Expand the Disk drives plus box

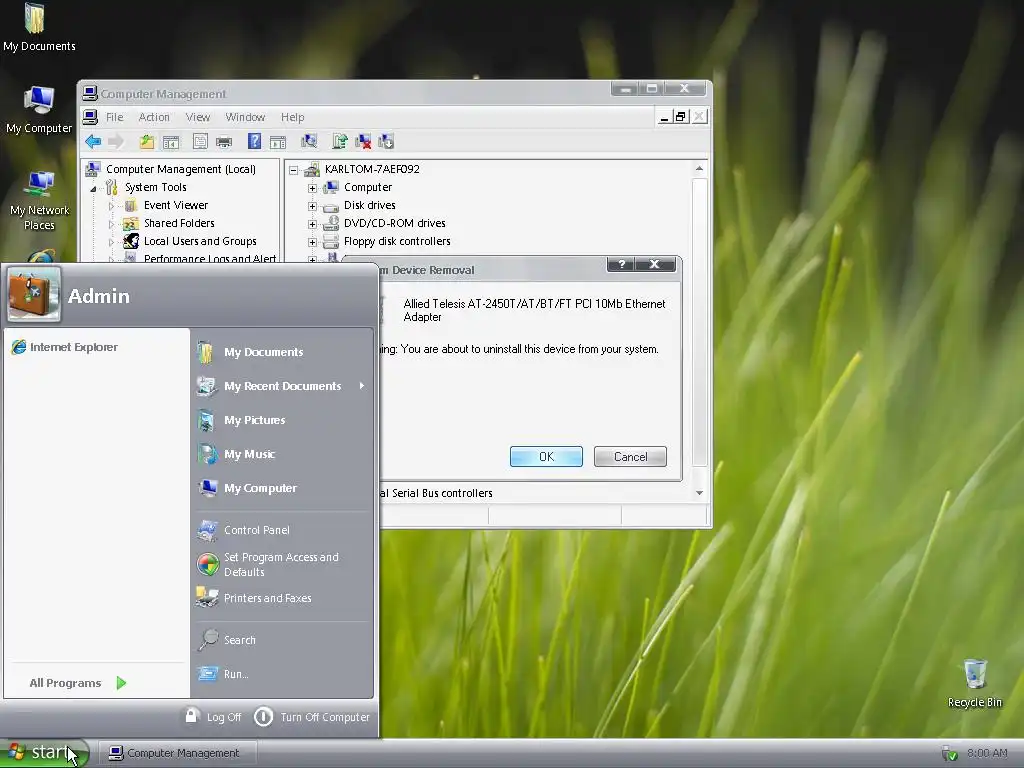[x=312, y=206]
